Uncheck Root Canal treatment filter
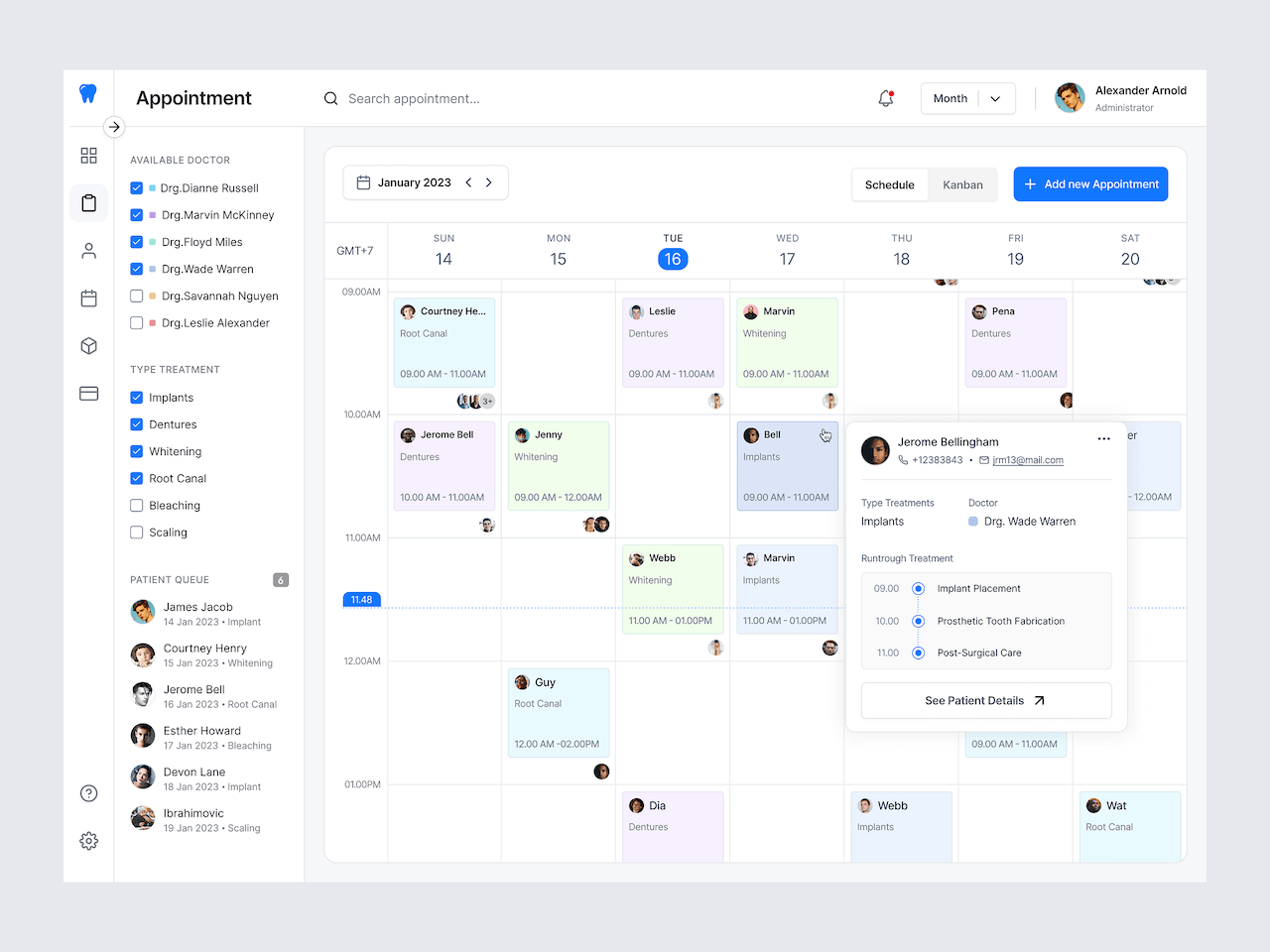The image size is (1270, 952). [137, 478]
